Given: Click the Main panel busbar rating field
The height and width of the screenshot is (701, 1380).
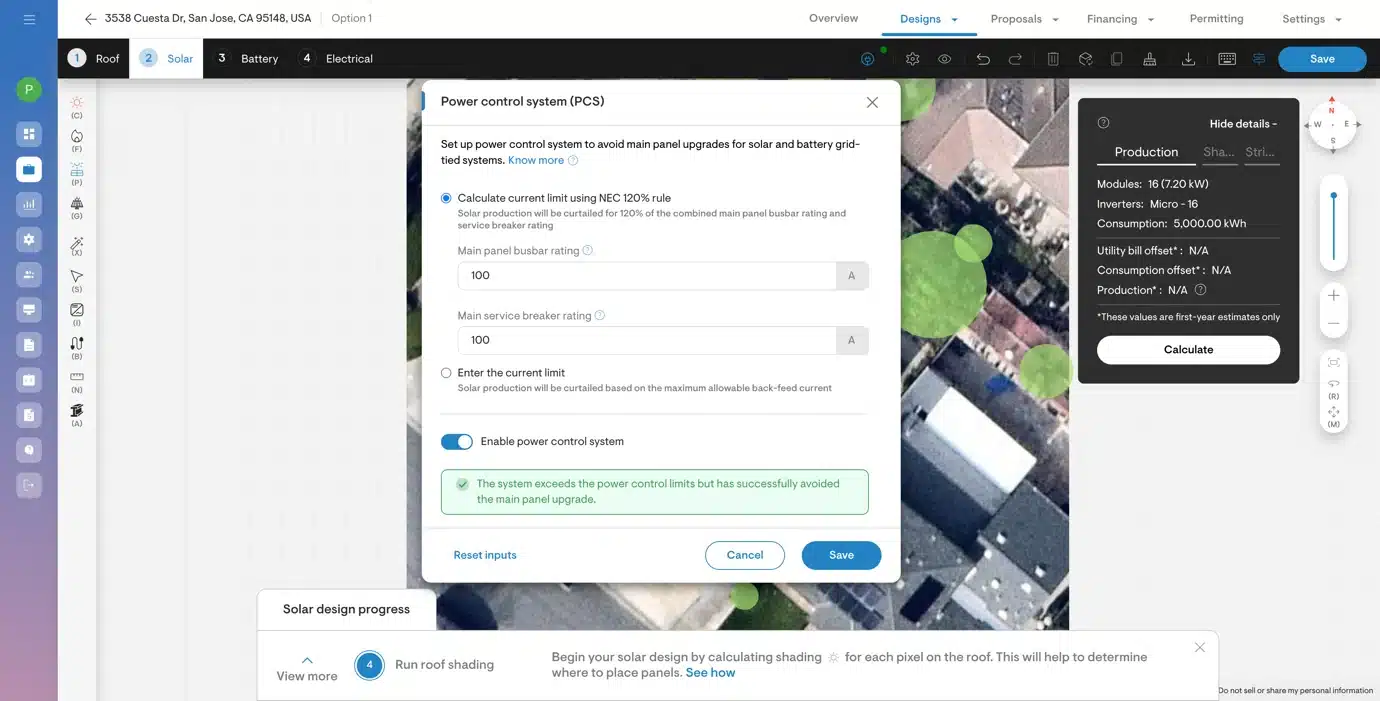Looking at the screenshot, I should (647, 276).
